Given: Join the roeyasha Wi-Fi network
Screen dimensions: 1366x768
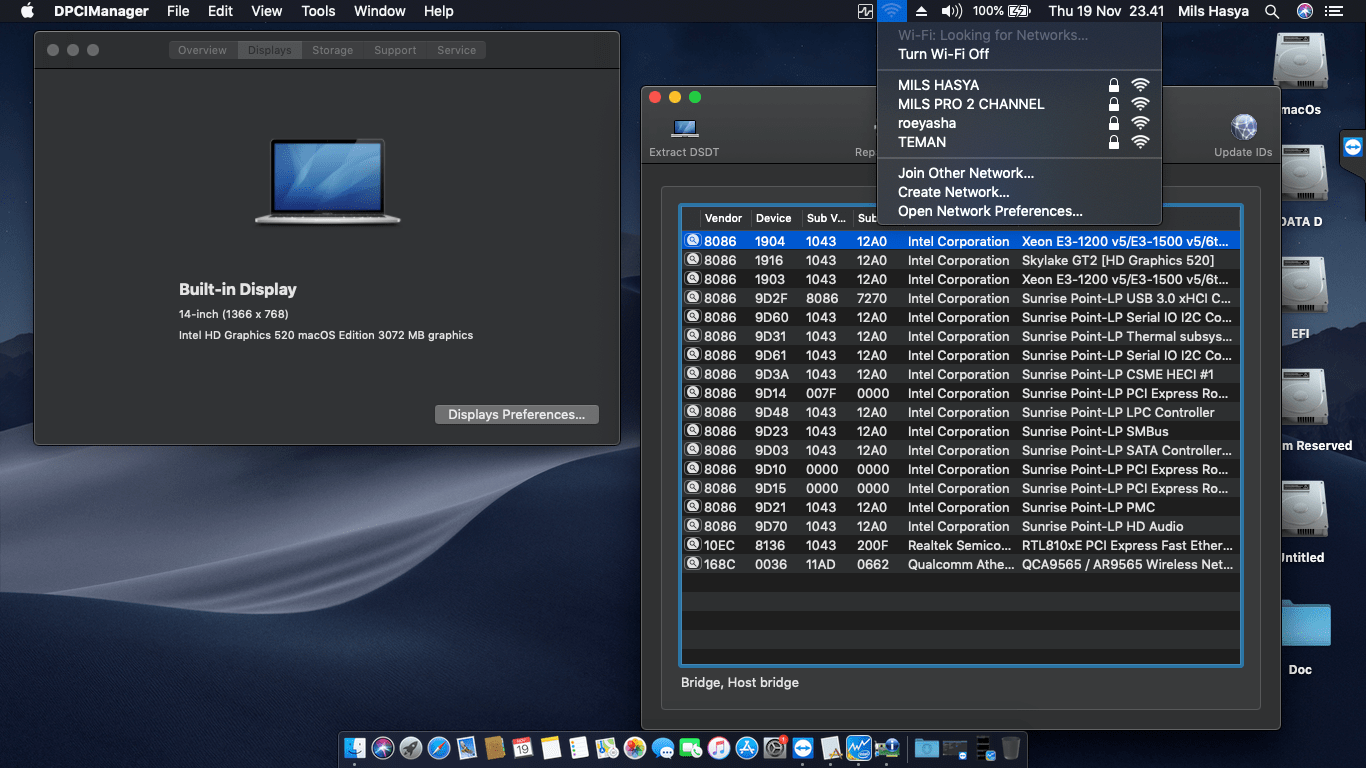Looking at the screenshot, I should (1019, 123).
